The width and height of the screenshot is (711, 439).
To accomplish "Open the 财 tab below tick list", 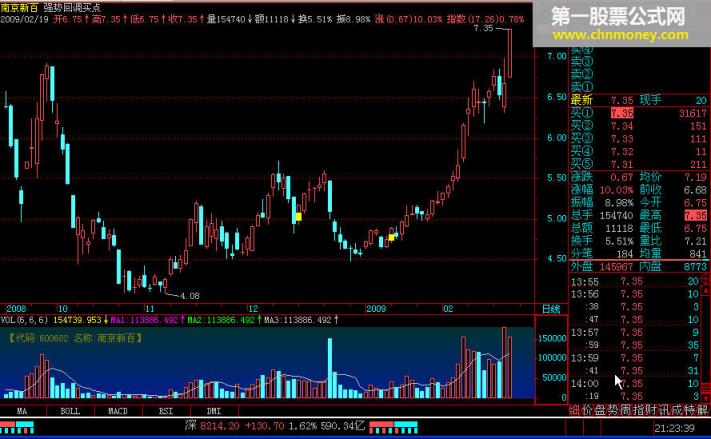I will point(651,410).
